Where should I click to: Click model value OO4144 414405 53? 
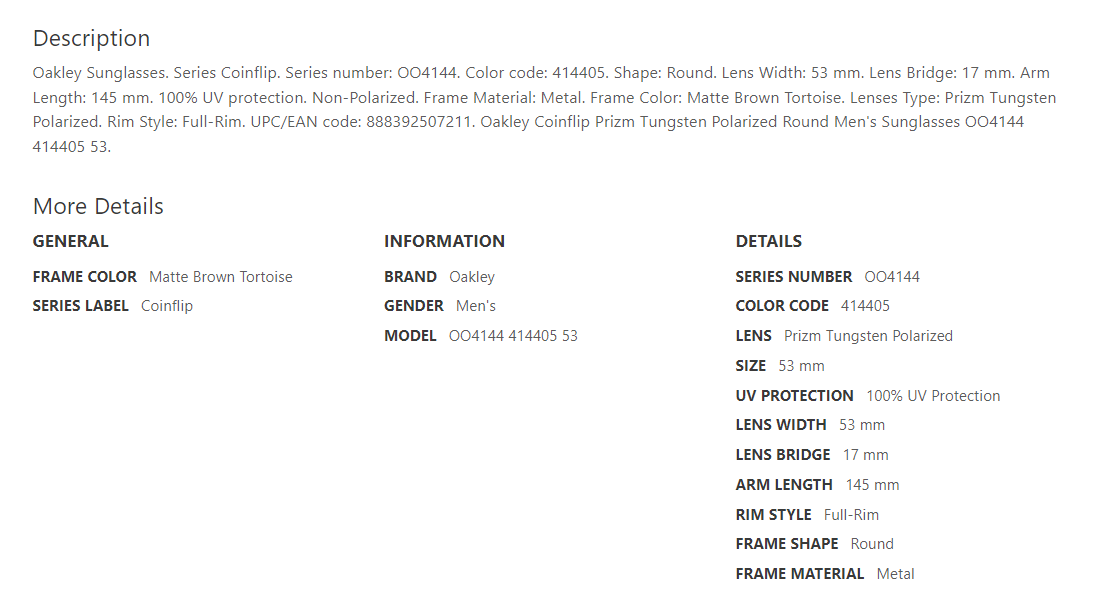click(513, 336)
